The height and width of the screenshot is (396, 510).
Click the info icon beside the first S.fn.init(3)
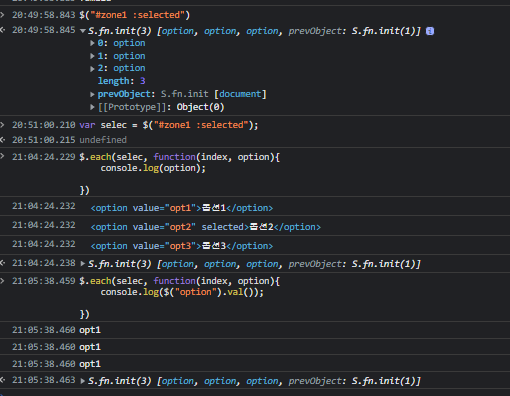click(430, 31)
